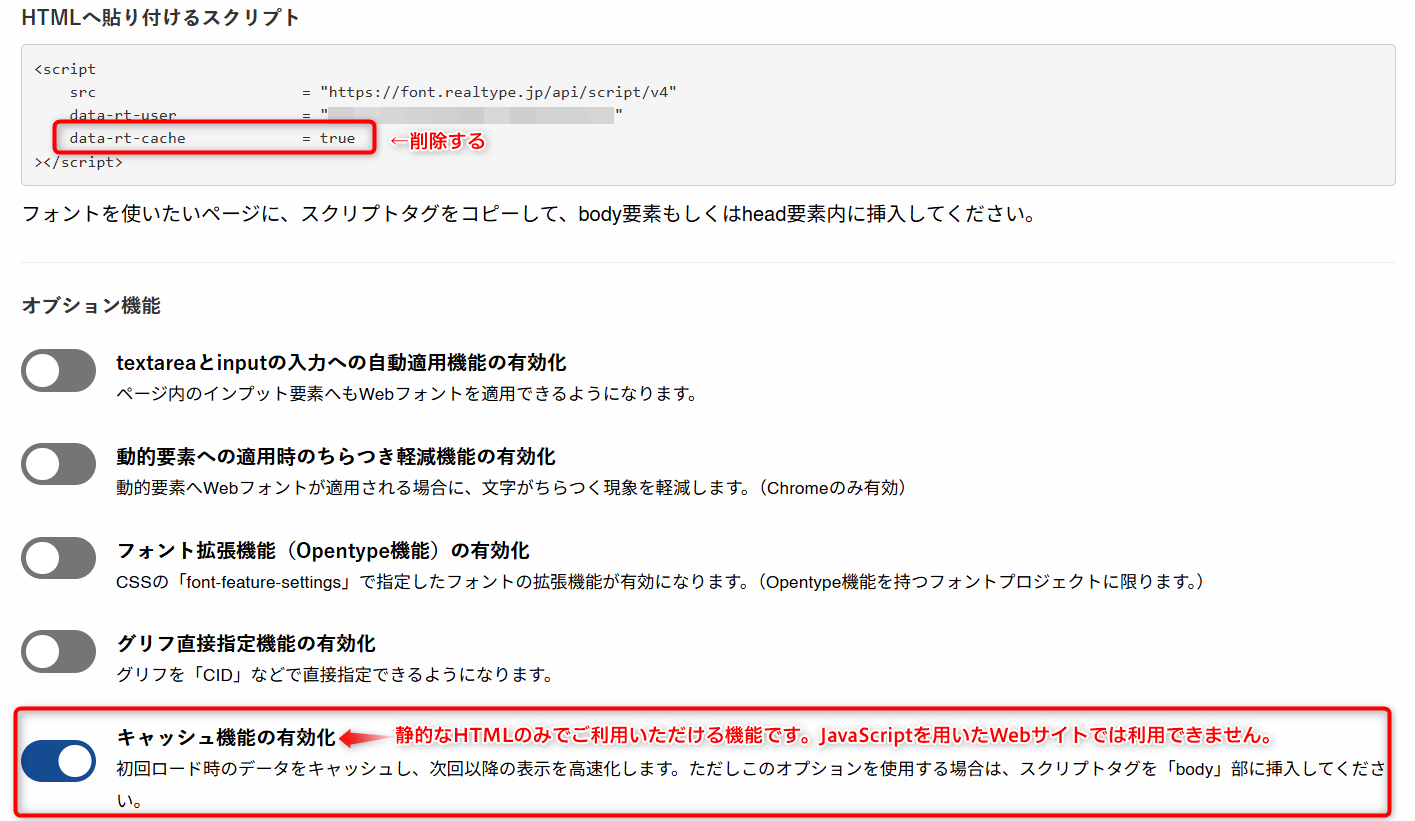1415x821 pixels.
Task: Click the opening <script tag line
Action: (x=65, y=69)
